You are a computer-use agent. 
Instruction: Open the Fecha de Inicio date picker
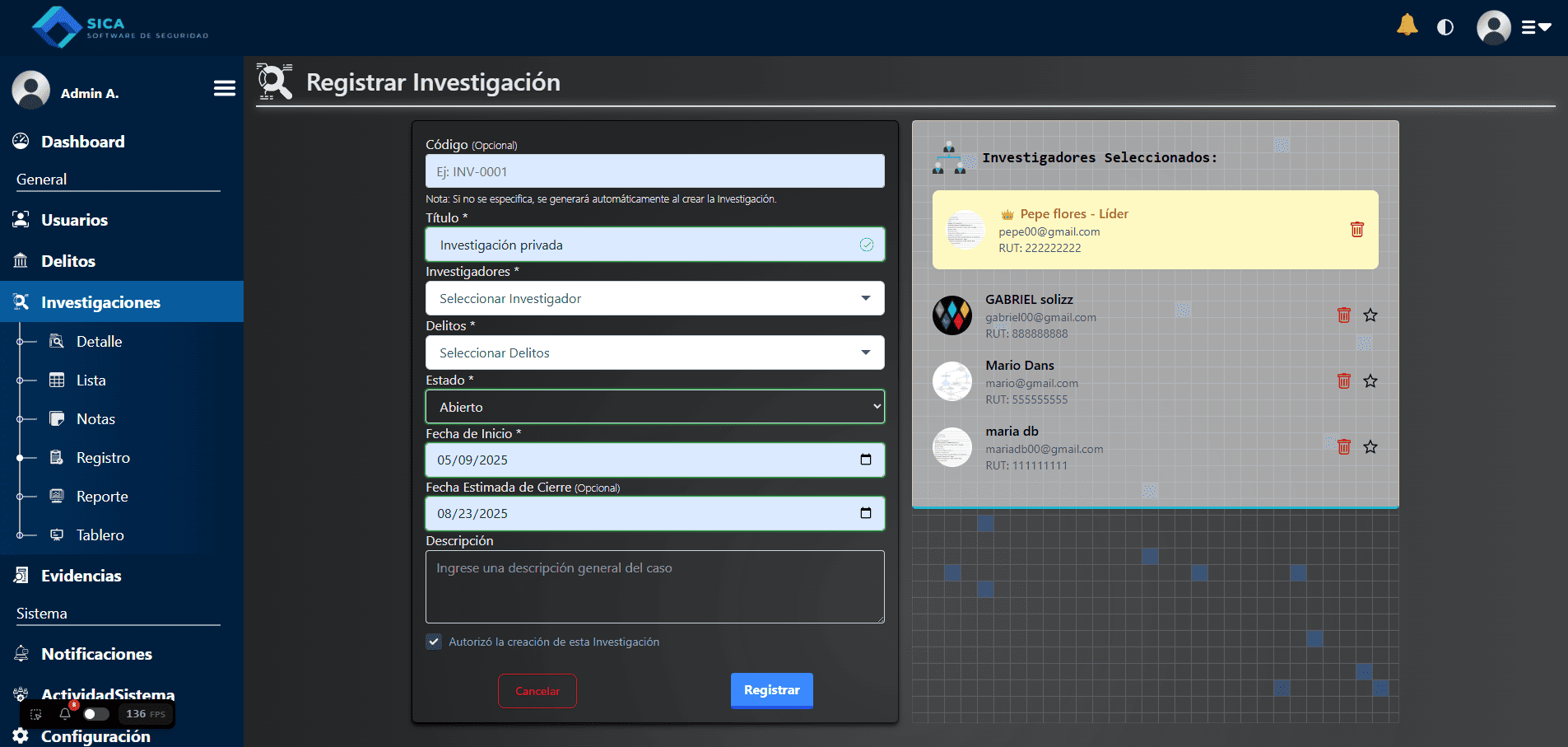(x=865, y=460)
